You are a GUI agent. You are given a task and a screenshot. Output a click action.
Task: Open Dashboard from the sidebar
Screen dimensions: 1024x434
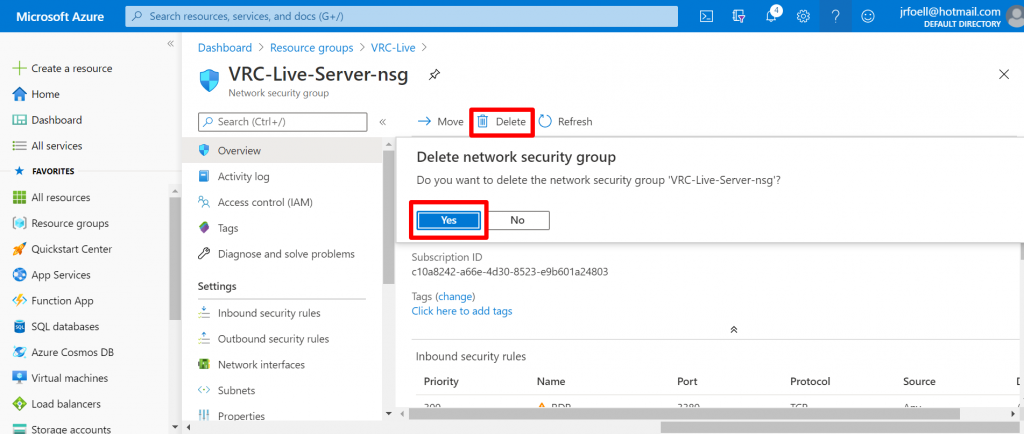[x=48, y=120]
